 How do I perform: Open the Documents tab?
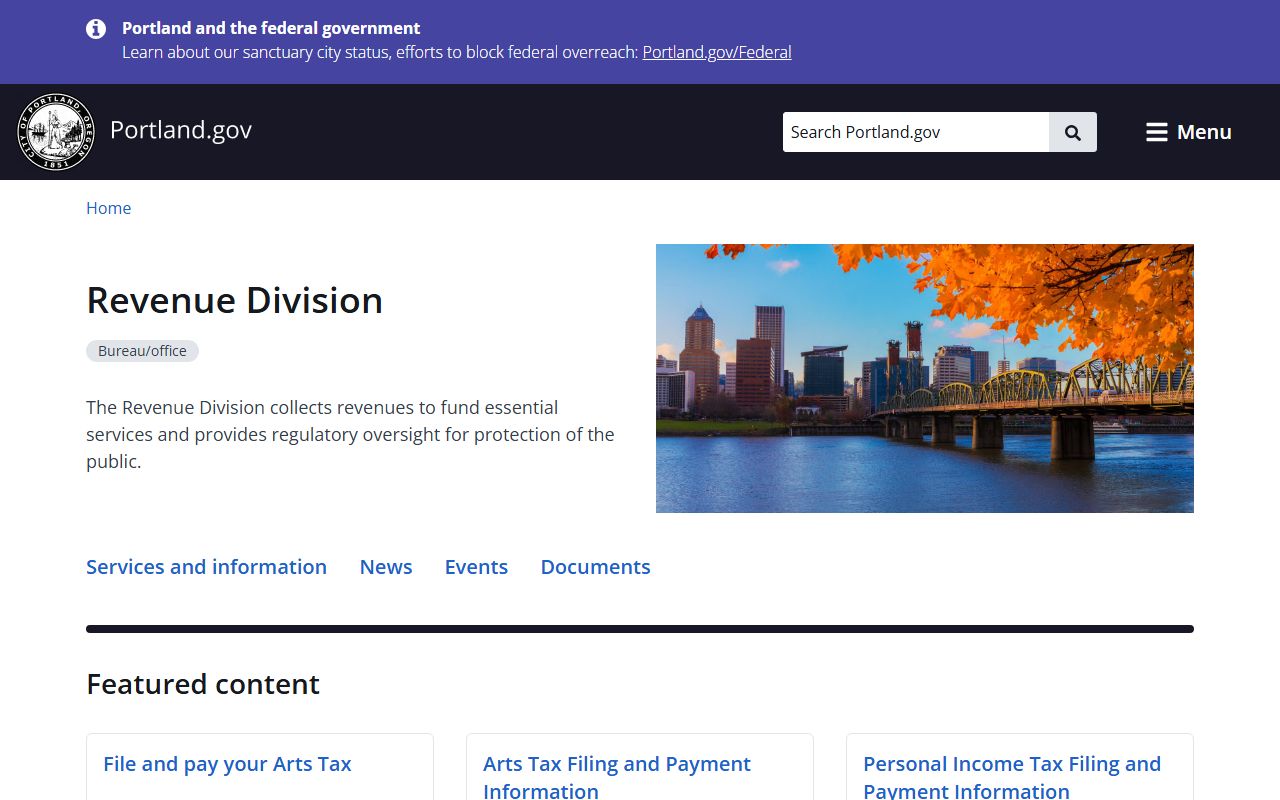(596, 567)
